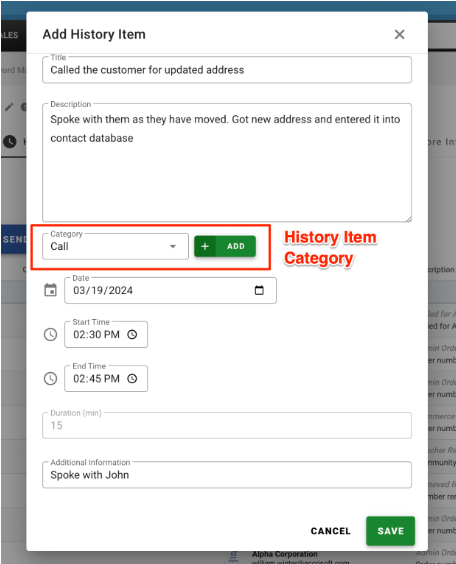Click the plus icon on the Add button
The width and height of the screenshot is (456, 564).
205,246
